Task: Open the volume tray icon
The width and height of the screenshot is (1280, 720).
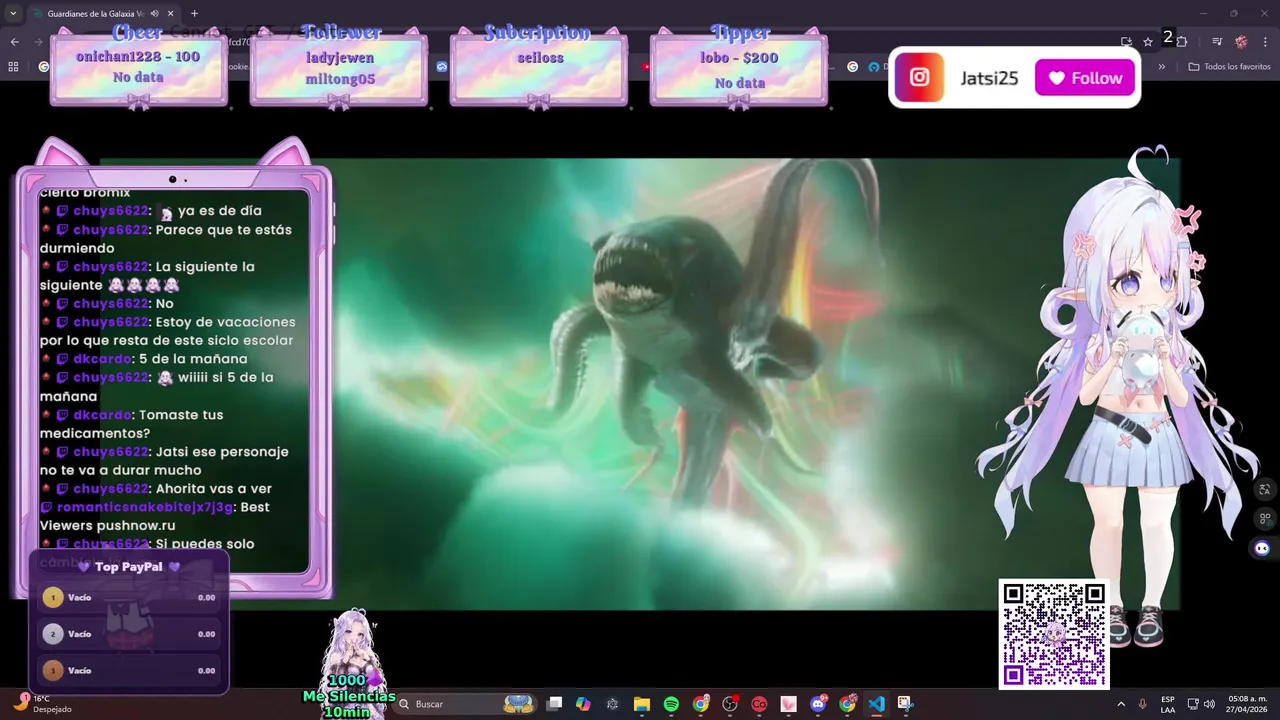Action: [x=1209, y=704]
